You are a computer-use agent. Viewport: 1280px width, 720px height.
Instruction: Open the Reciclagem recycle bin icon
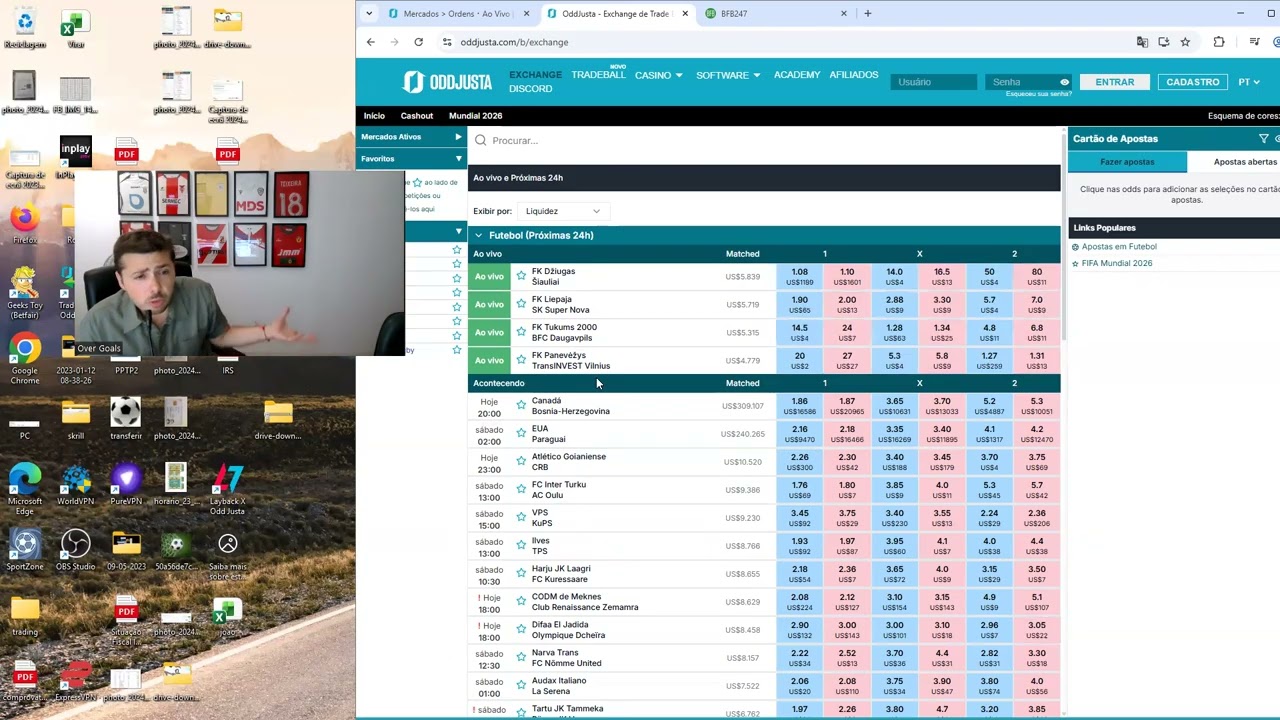(25, 27)
